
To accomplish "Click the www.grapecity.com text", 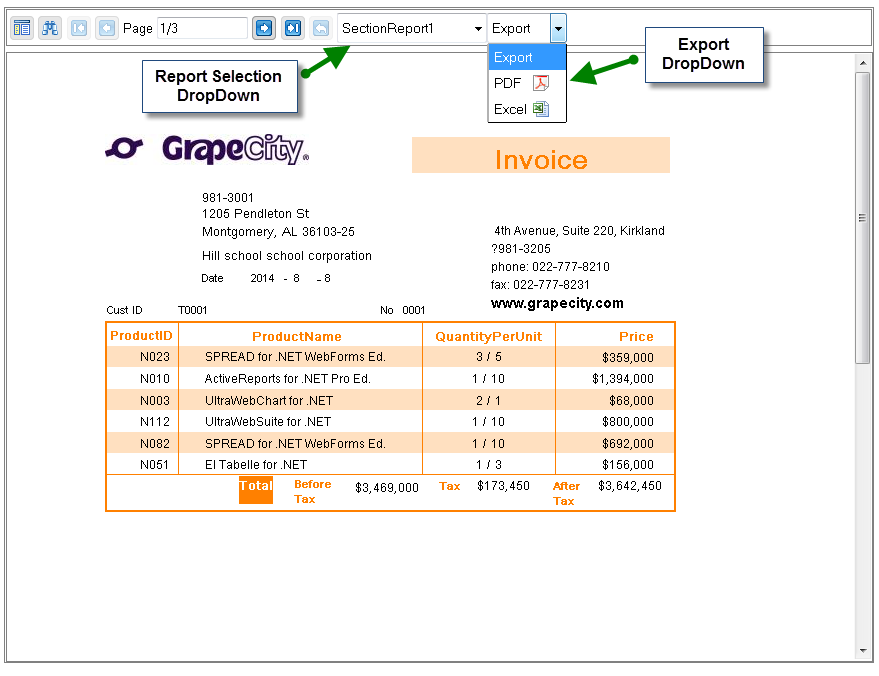I will coord(557,303).
